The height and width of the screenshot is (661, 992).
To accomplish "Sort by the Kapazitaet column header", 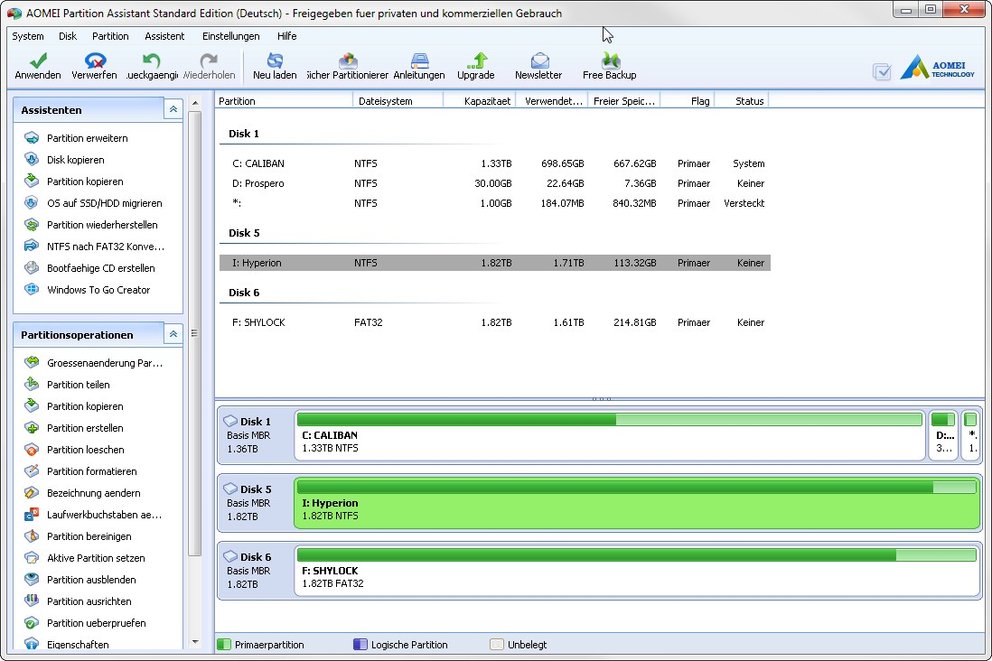I will coord(480,101).
